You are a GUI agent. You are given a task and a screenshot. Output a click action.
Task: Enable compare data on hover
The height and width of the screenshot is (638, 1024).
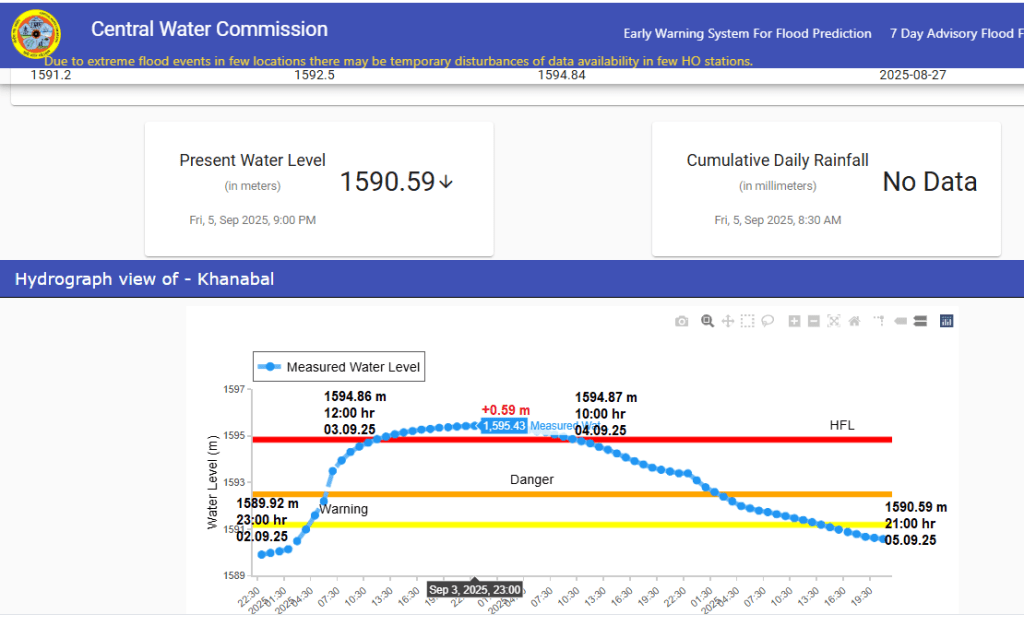[x=920, y=321]
